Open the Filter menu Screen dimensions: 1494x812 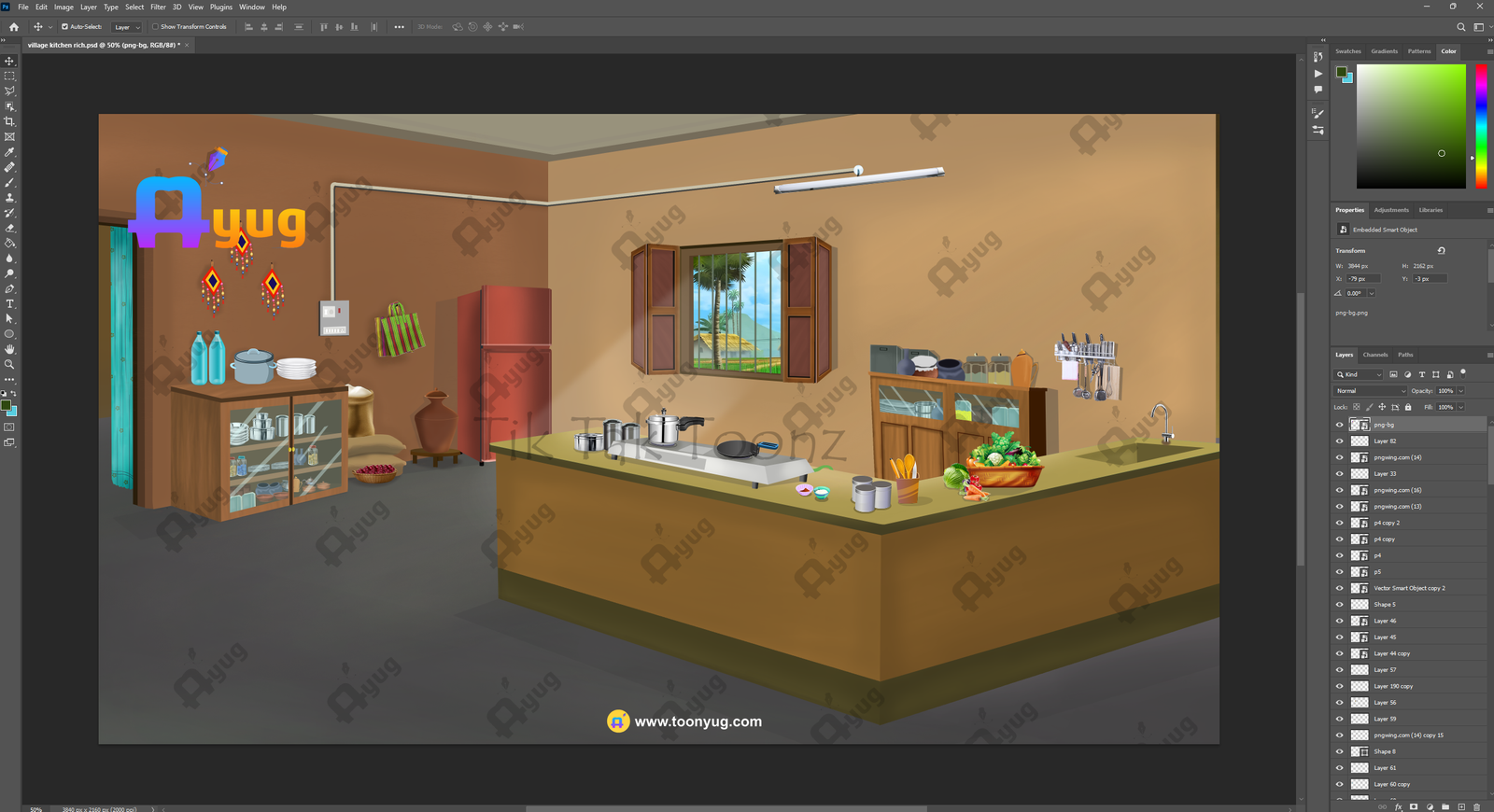(x=158, y=7)
